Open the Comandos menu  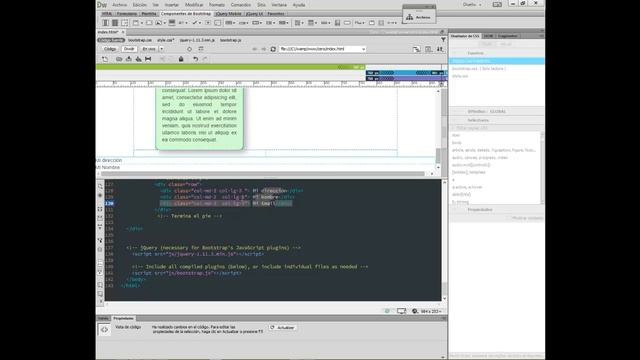241,5
